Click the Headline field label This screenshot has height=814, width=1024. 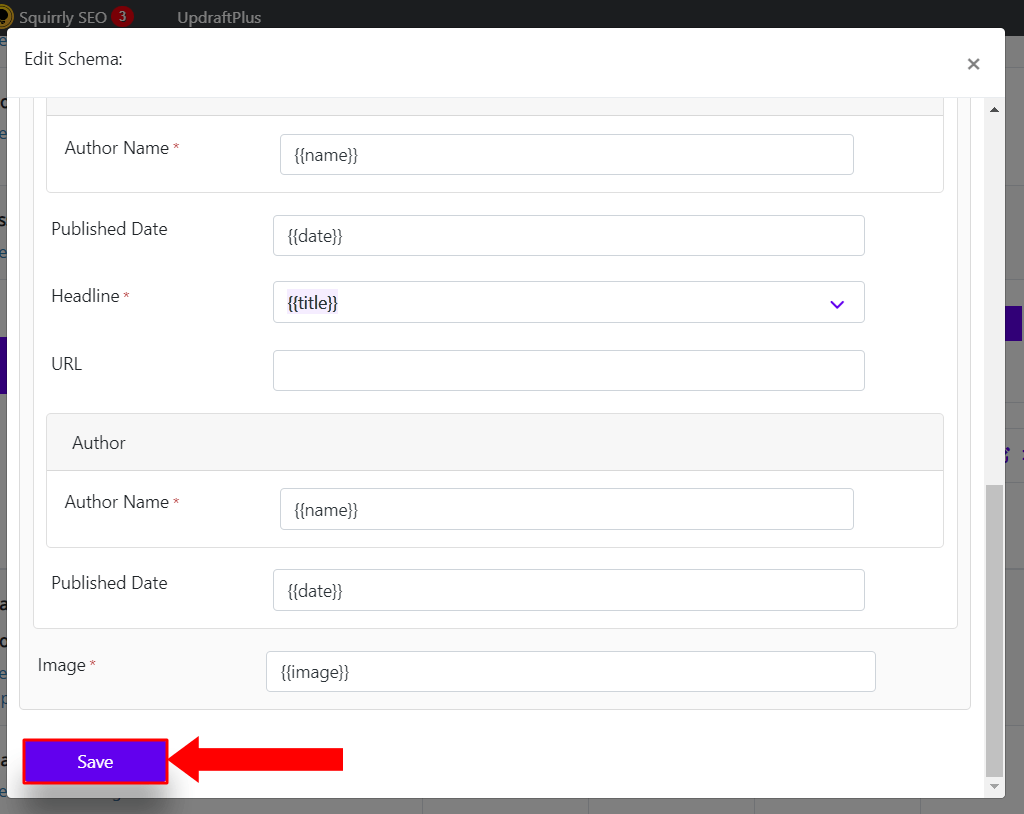point(86,296)
